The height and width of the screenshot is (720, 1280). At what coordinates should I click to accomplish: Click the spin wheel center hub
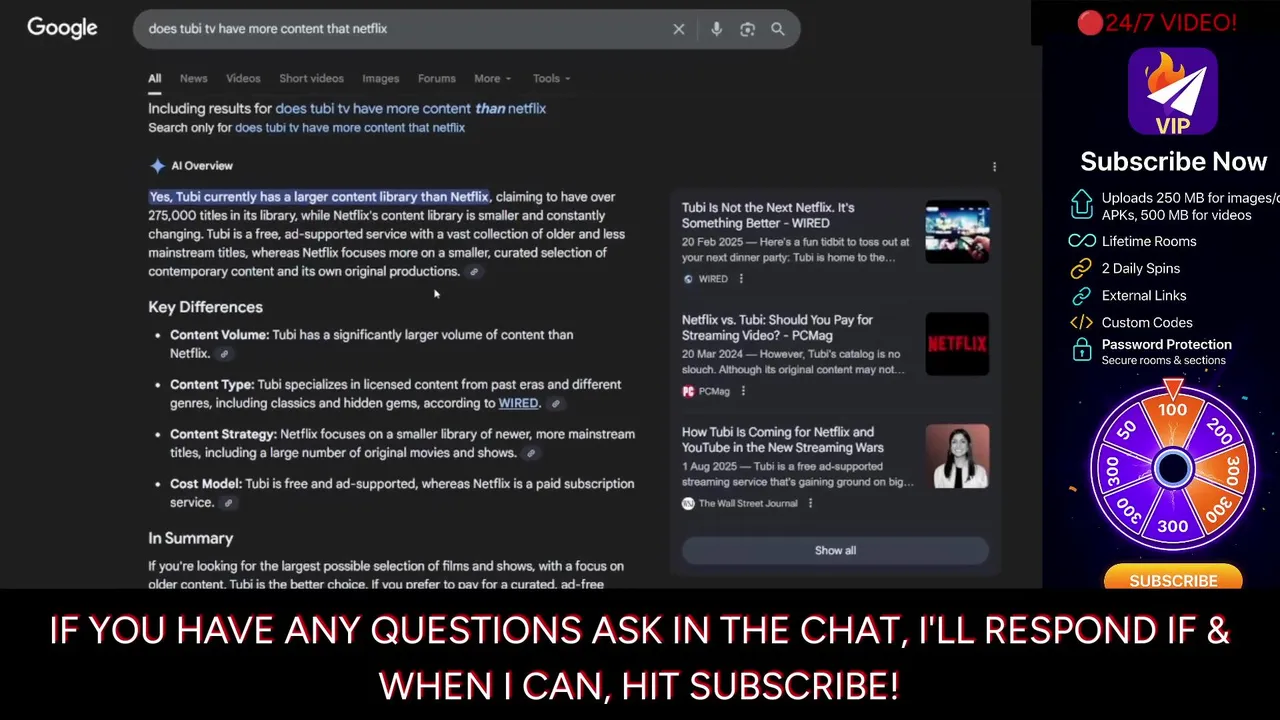coord(1173,468)
